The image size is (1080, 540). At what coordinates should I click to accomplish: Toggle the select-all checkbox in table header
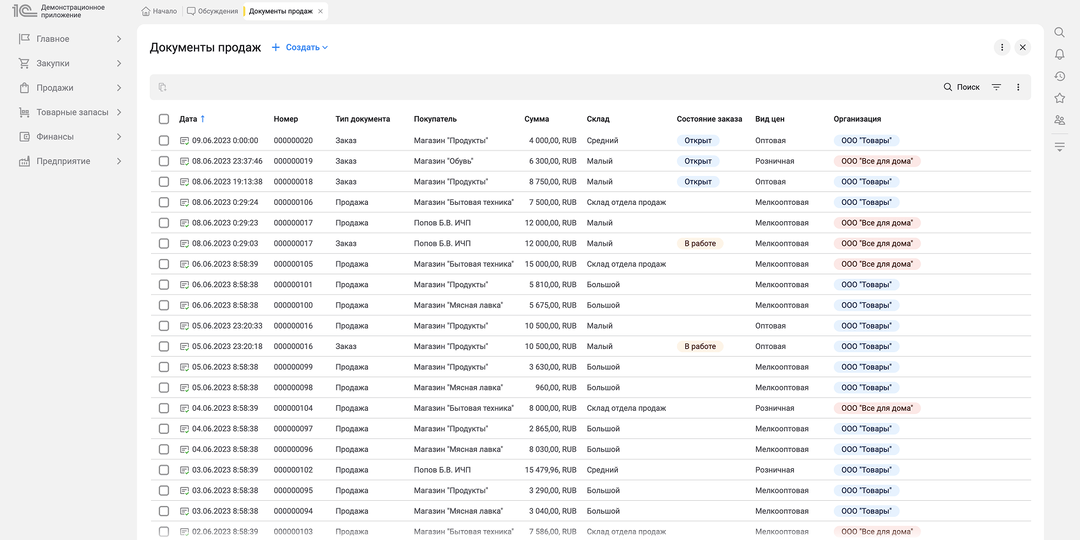[x=164, y=119]
